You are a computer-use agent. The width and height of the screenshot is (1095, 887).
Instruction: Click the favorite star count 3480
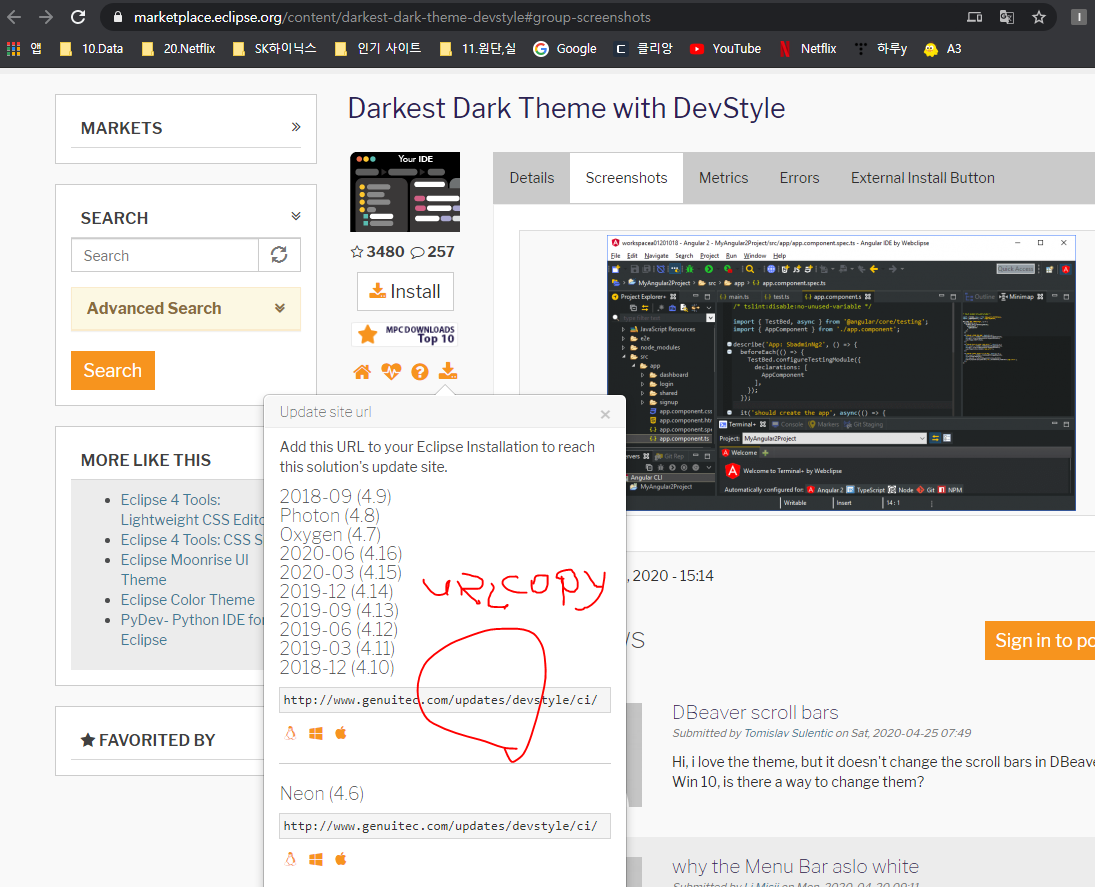pos(377,251)
